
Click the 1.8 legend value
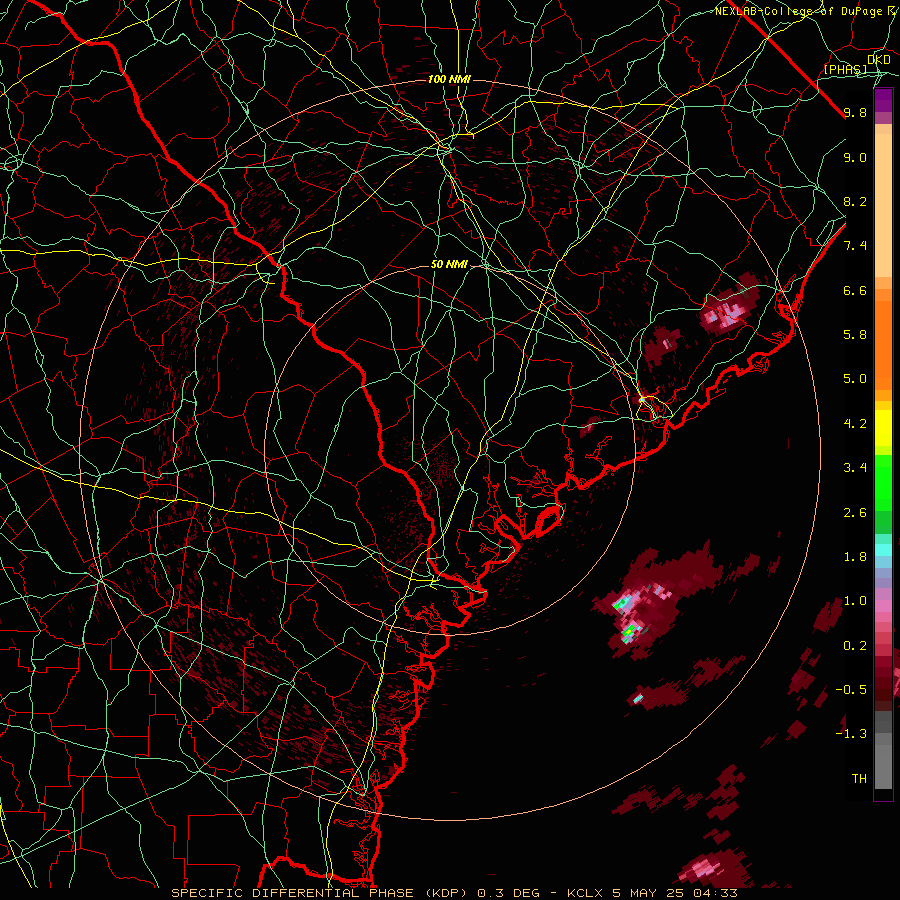(855, 557)
